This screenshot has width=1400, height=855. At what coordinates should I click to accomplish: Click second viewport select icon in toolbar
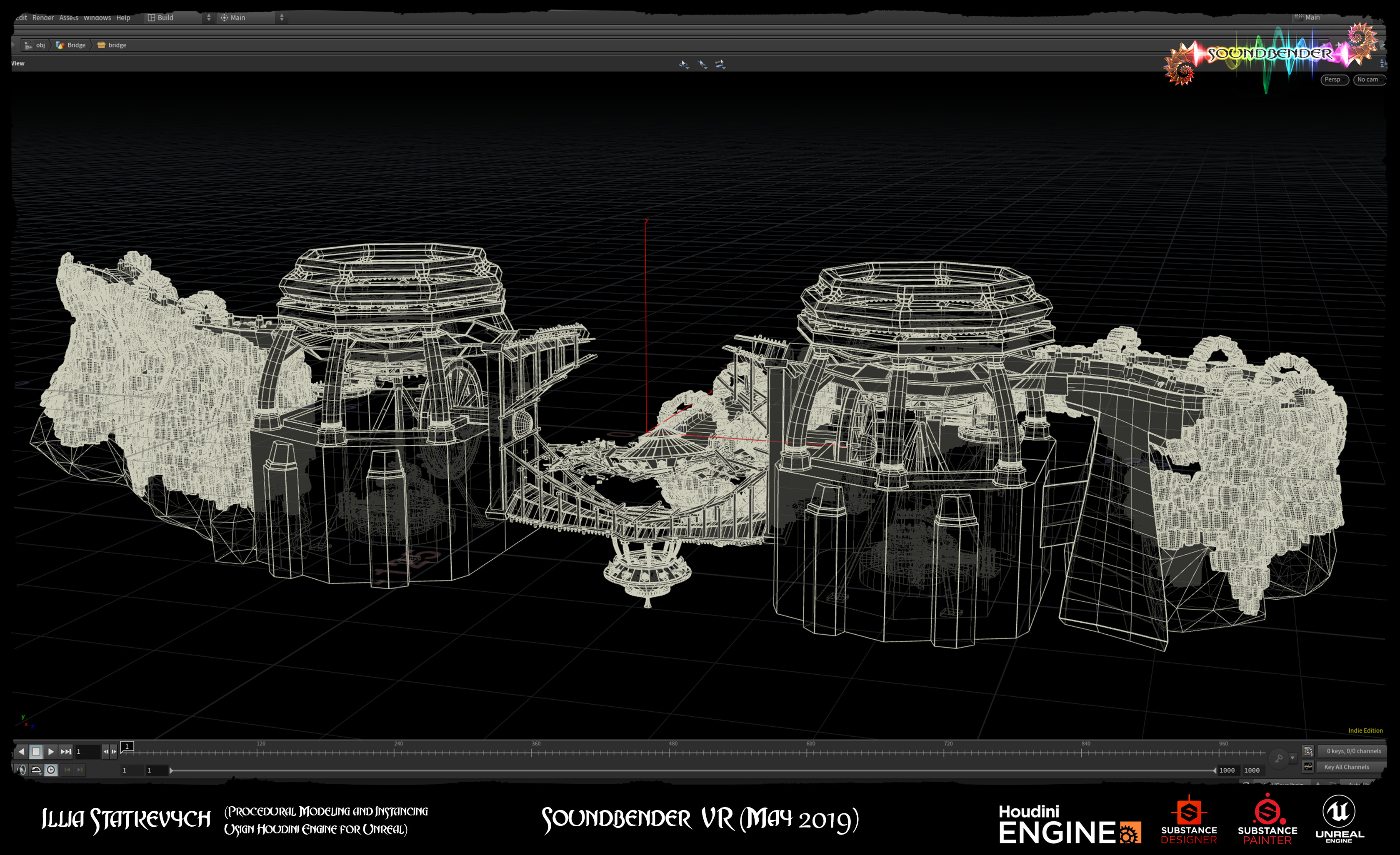(x=702, y=64)
